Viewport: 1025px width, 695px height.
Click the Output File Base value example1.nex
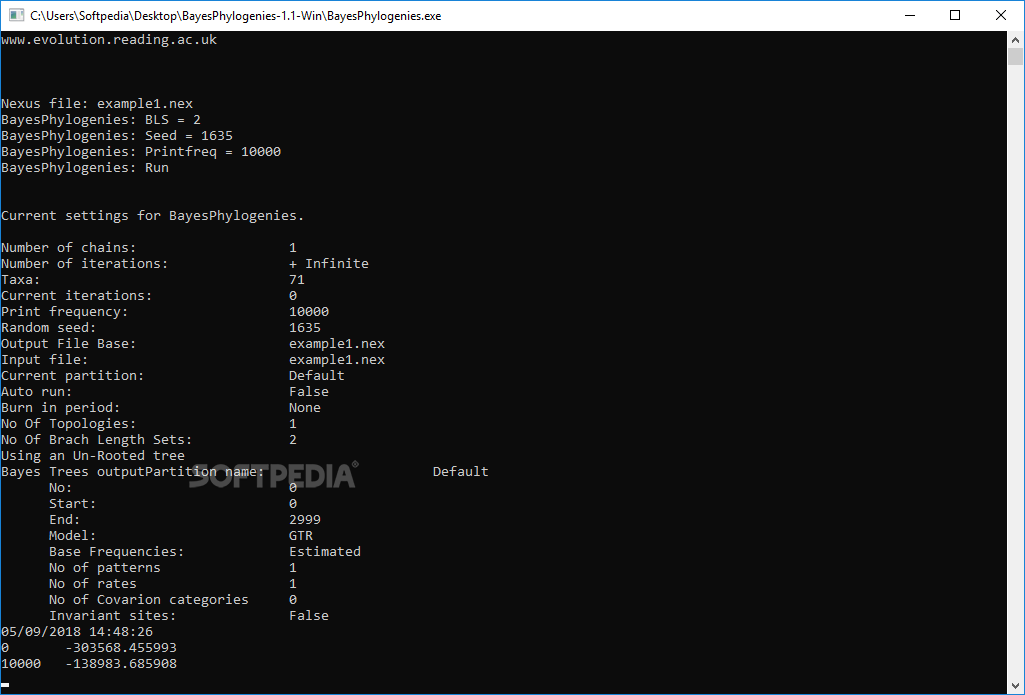[x=337, y=344]
